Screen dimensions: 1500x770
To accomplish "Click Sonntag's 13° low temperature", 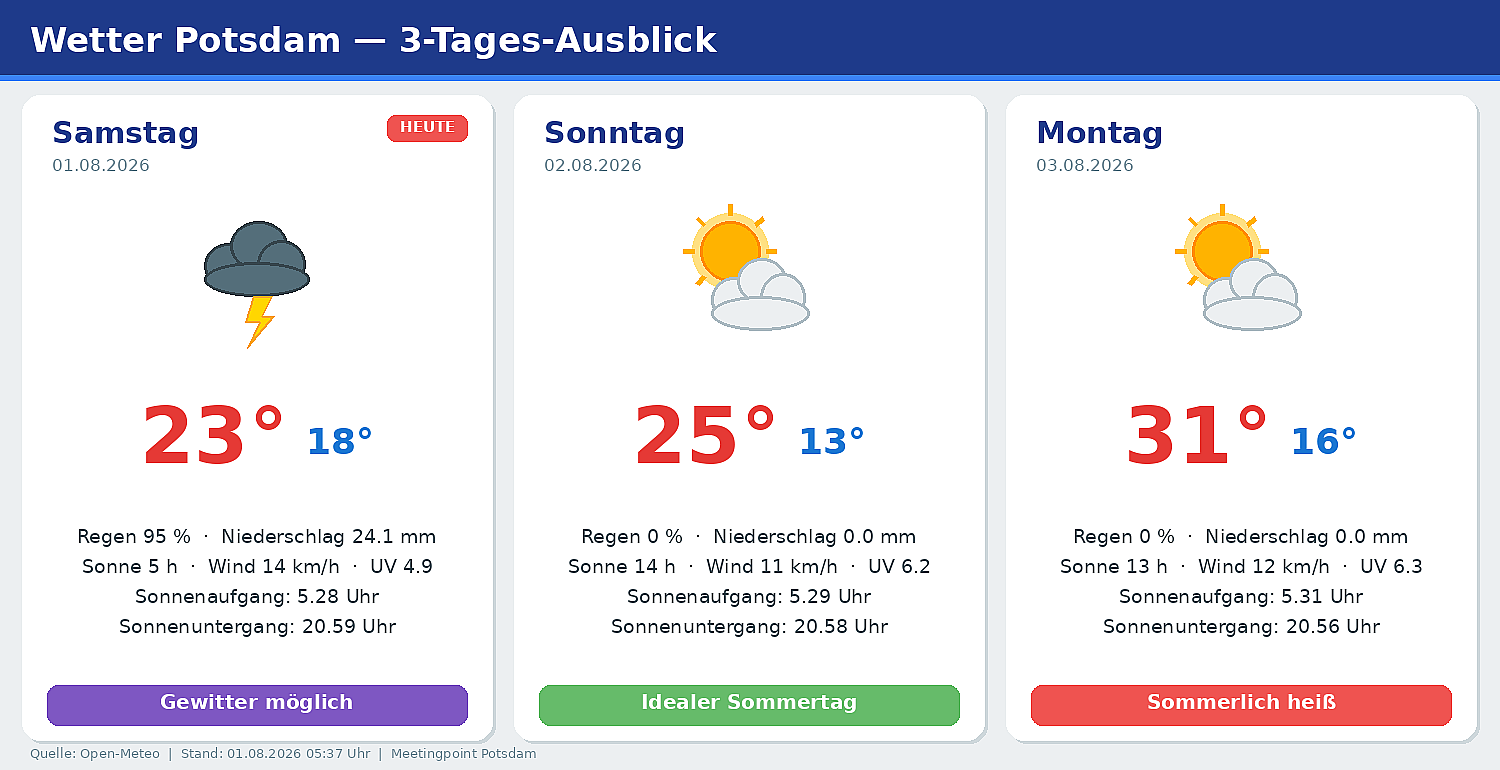I will [831, 441].
